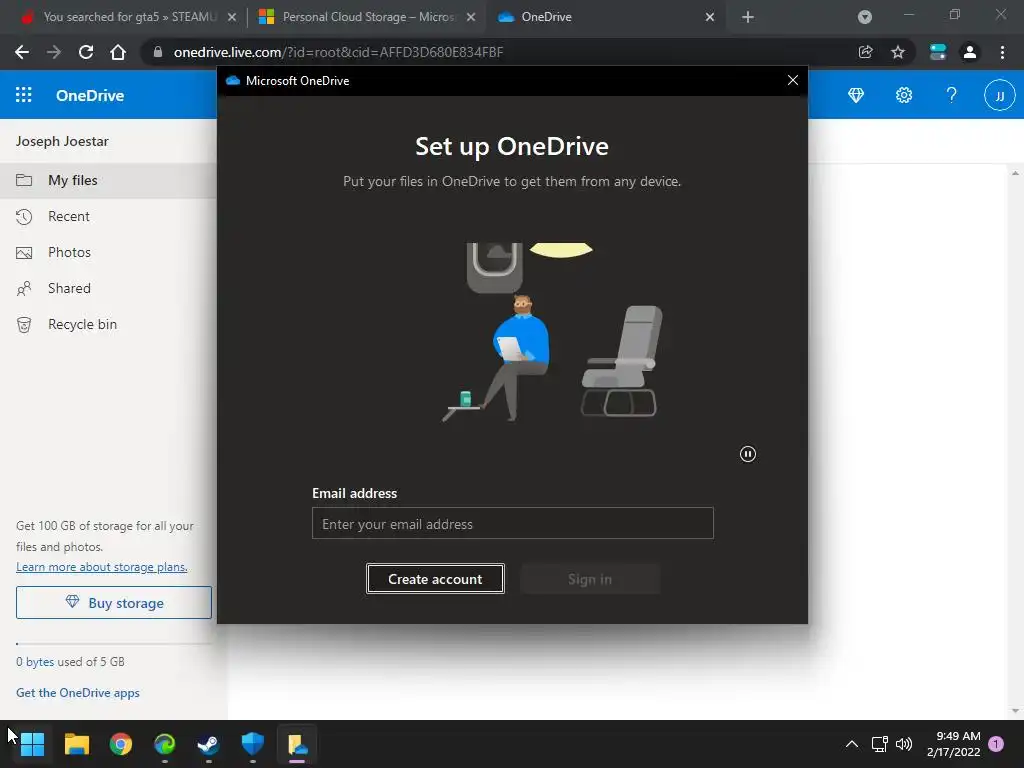Open volume tray icon

point(904,744)
